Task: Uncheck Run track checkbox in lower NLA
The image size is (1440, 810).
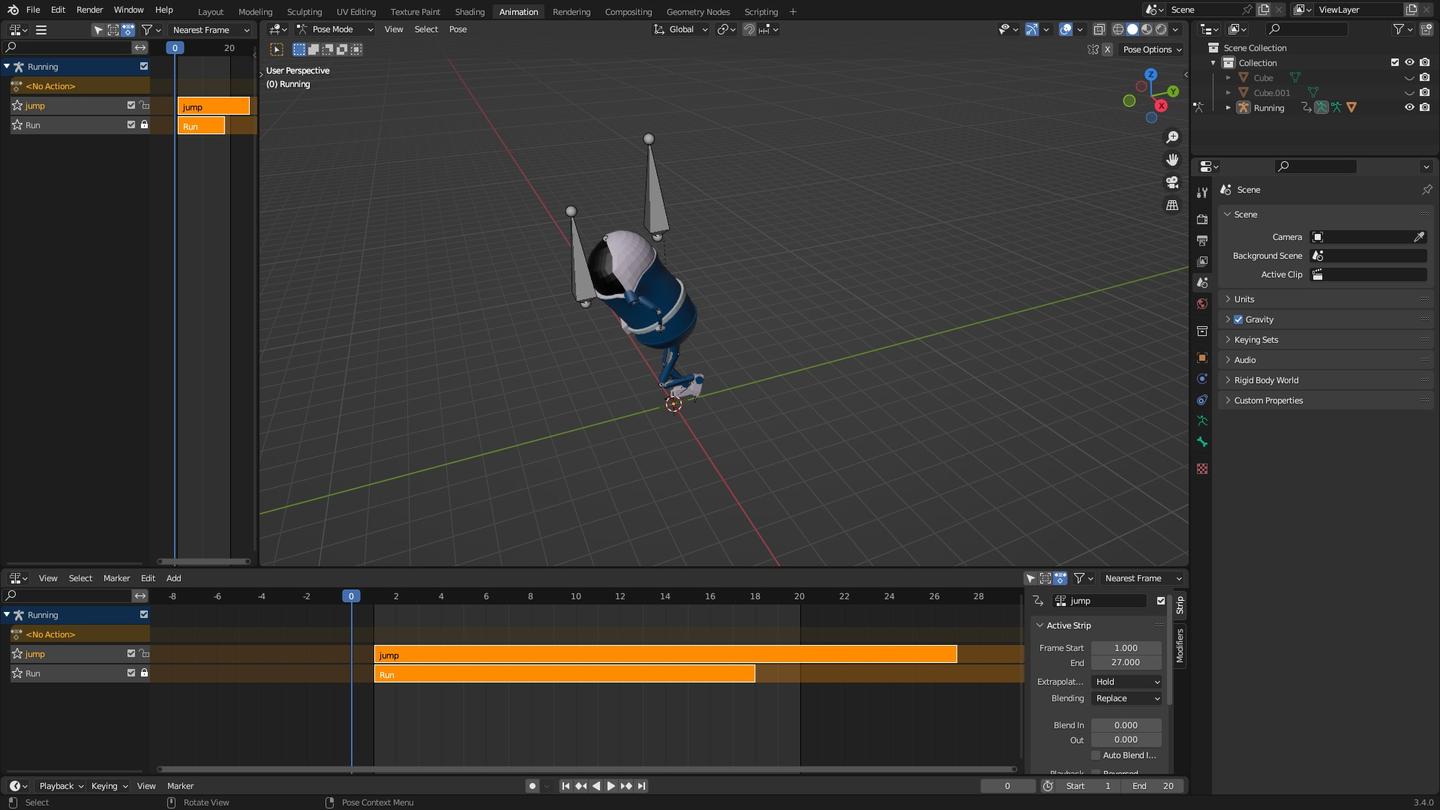Action: pyautogui.click(x=131, y=673)
